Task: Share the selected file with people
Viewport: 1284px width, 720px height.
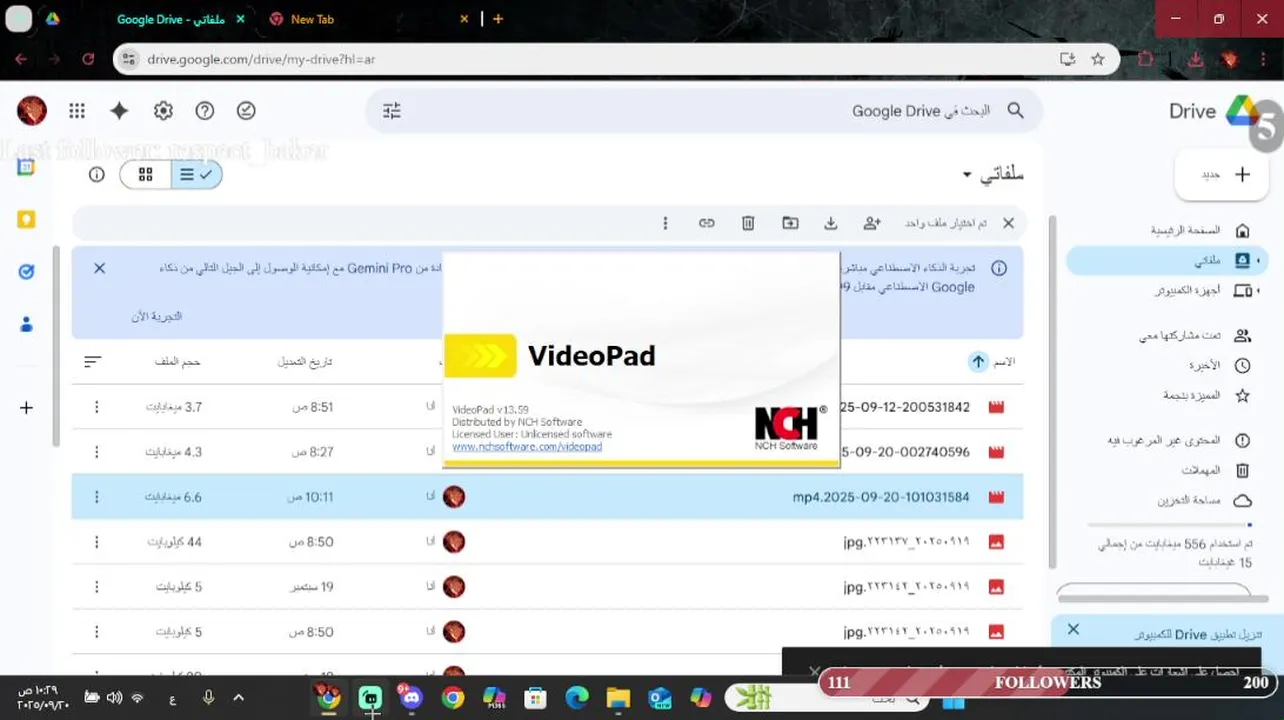Action: coord(872,223)
